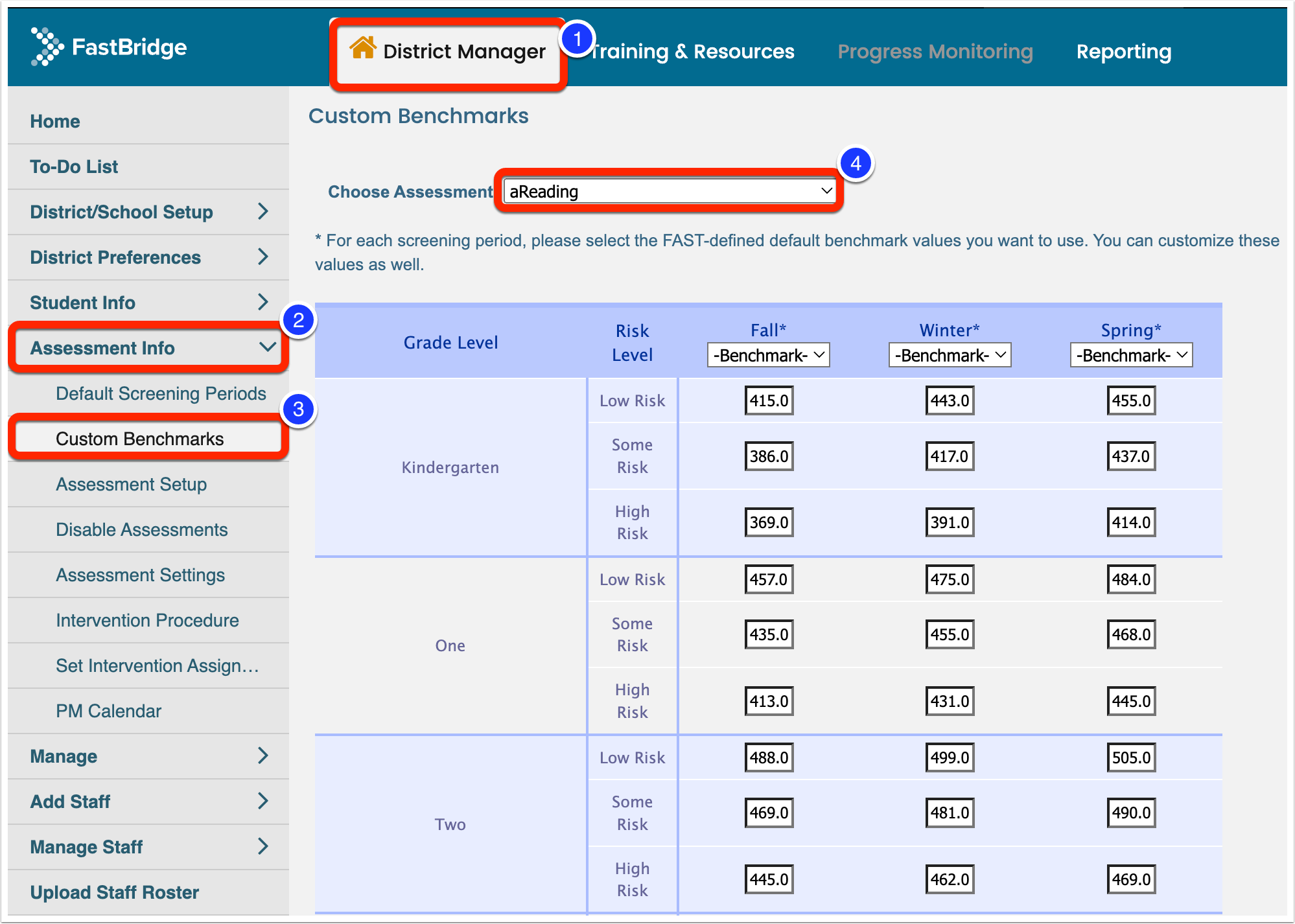Open the Reporting tab

pos(1123,51)
